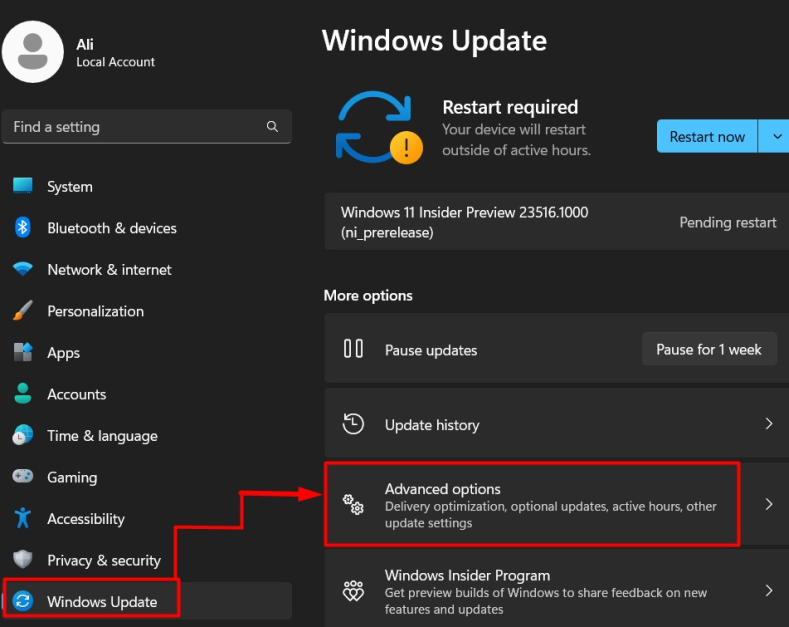The height and width of the screenshot is (627, 789).
Task: Click the Pause updates label
Action: pos(431,350)
